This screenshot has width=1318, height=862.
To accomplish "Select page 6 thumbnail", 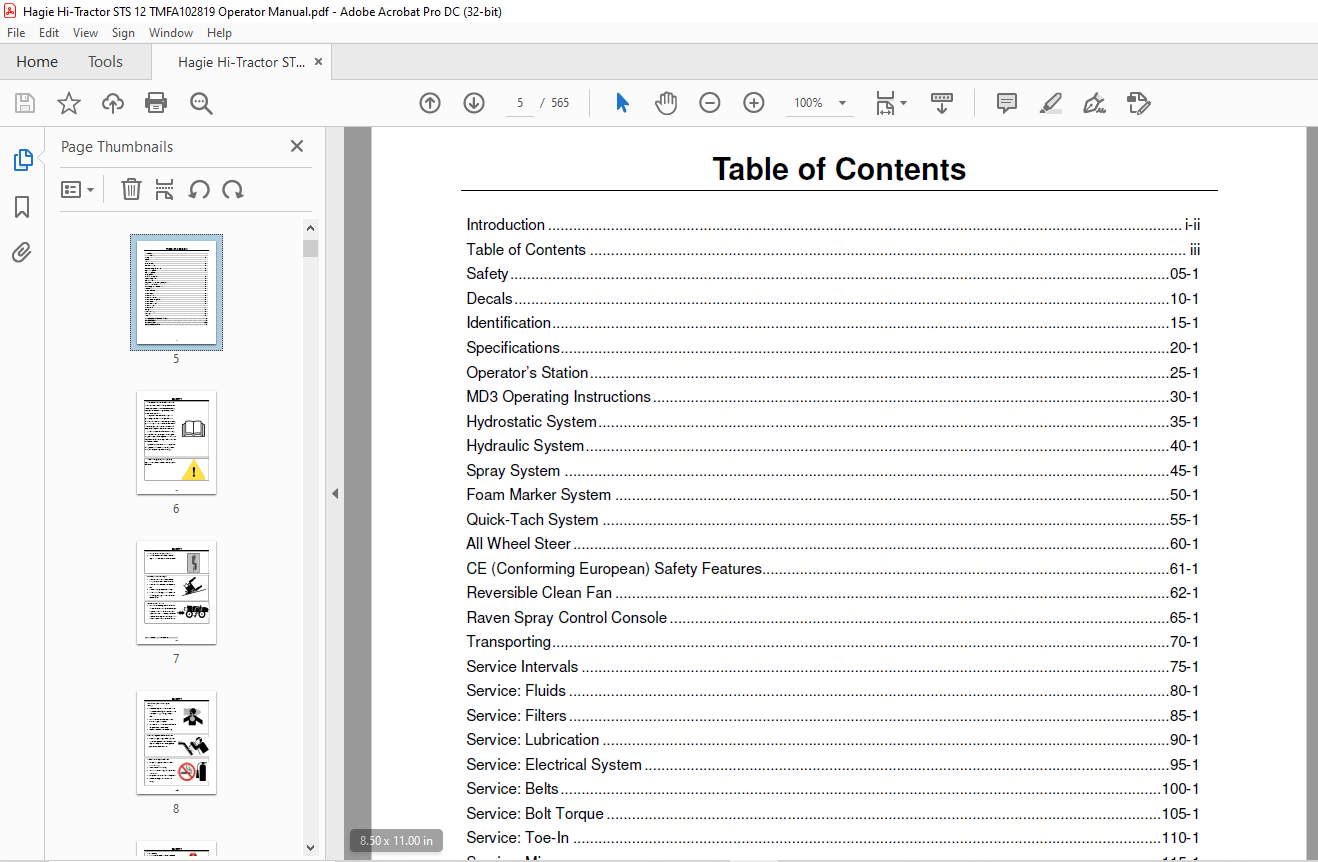I will 176,442.
